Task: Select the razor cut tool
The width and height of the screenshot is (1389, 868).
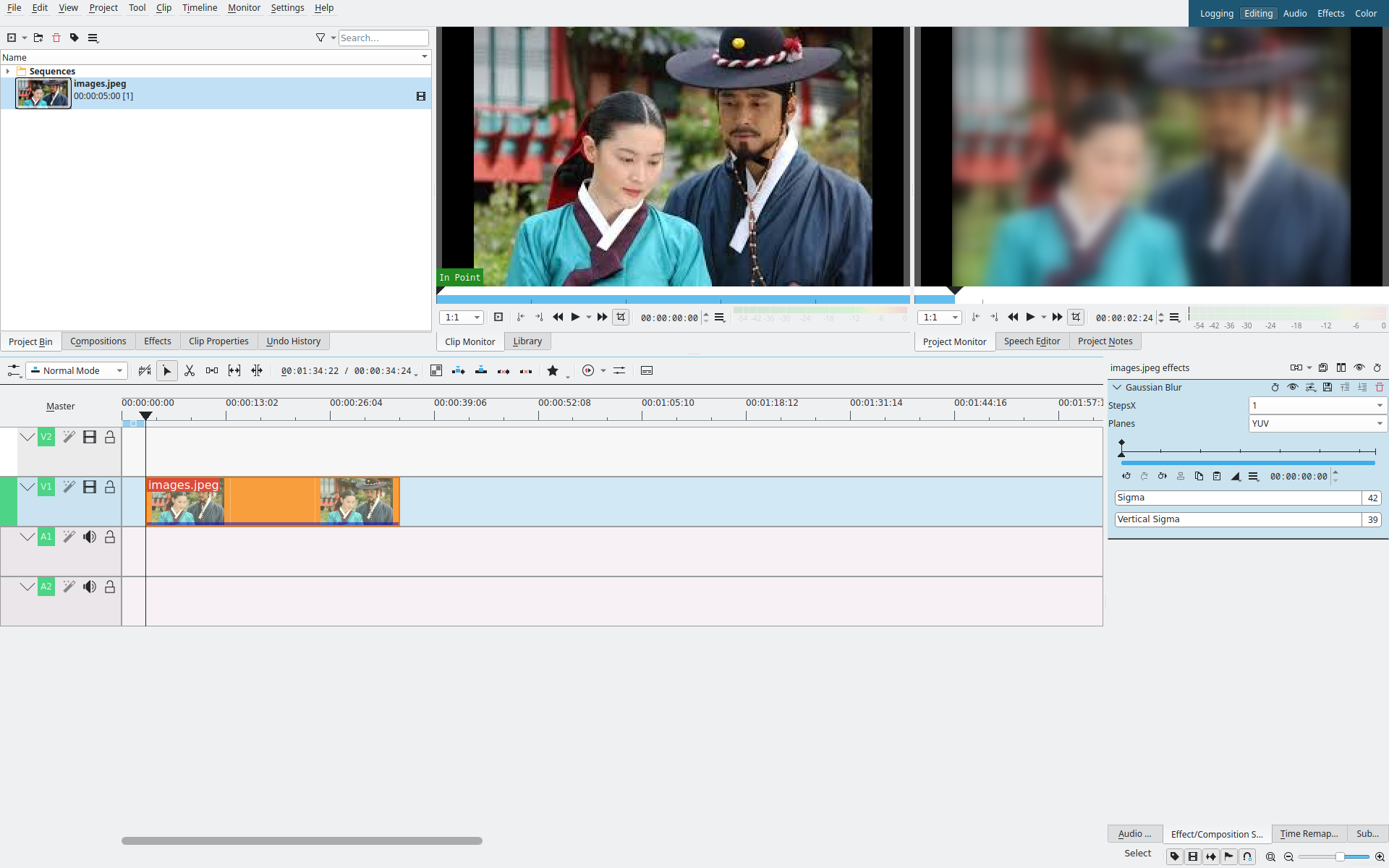Action: pos(190,370)
